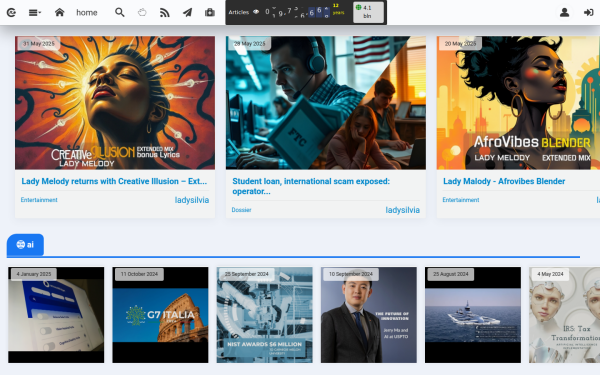Open the Student loan scam article image
This screenshot has height=375, width=600.
click(x=326, y=103)
